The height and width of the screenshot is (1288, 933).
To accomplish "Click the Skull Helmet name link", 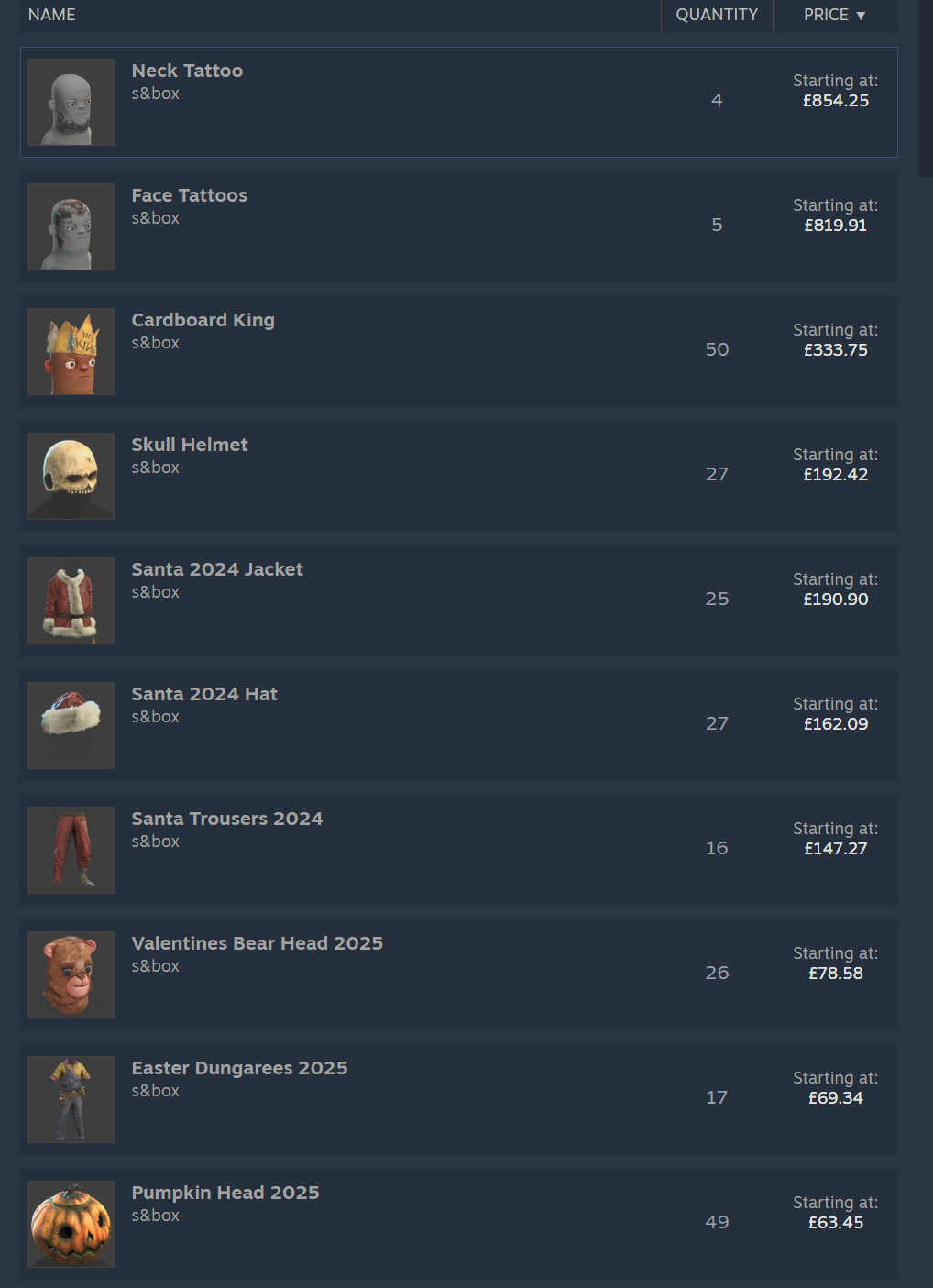I will click(190, 445).
